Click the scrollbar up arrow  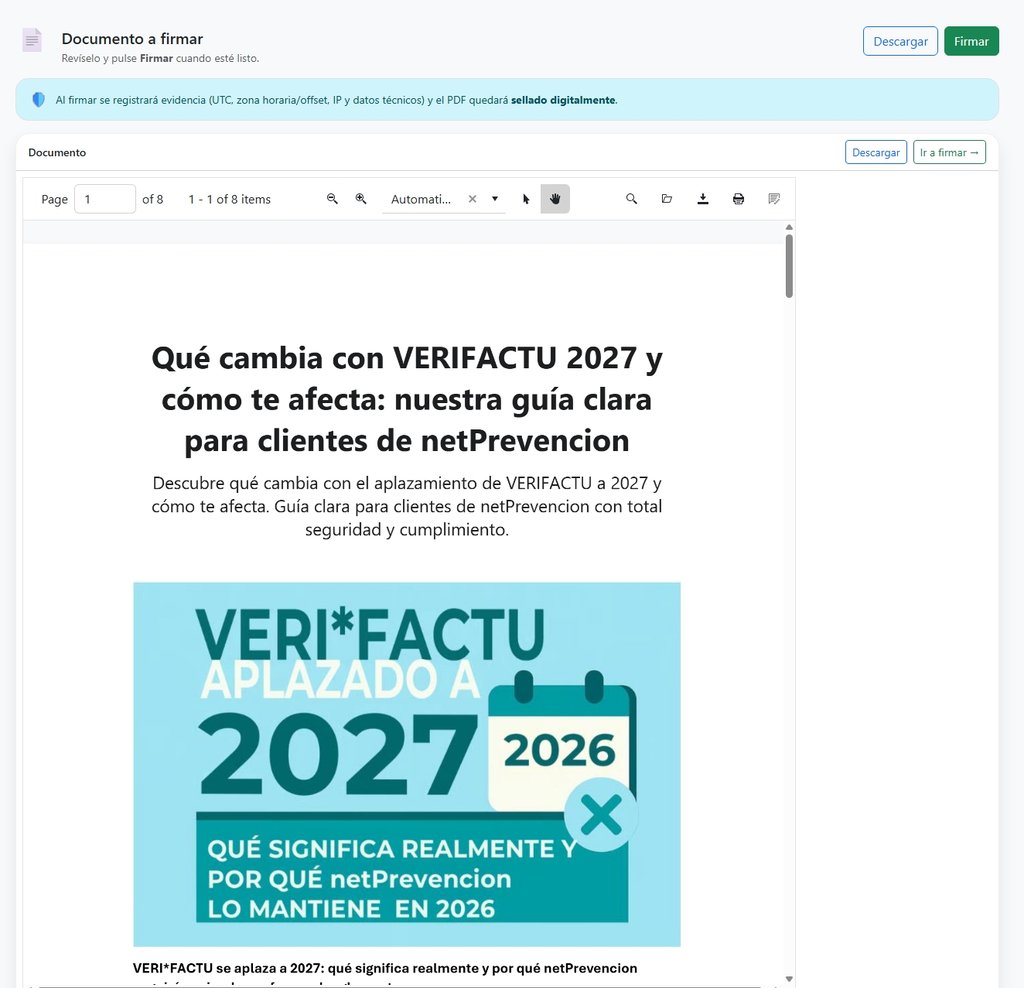click(789, 227)
